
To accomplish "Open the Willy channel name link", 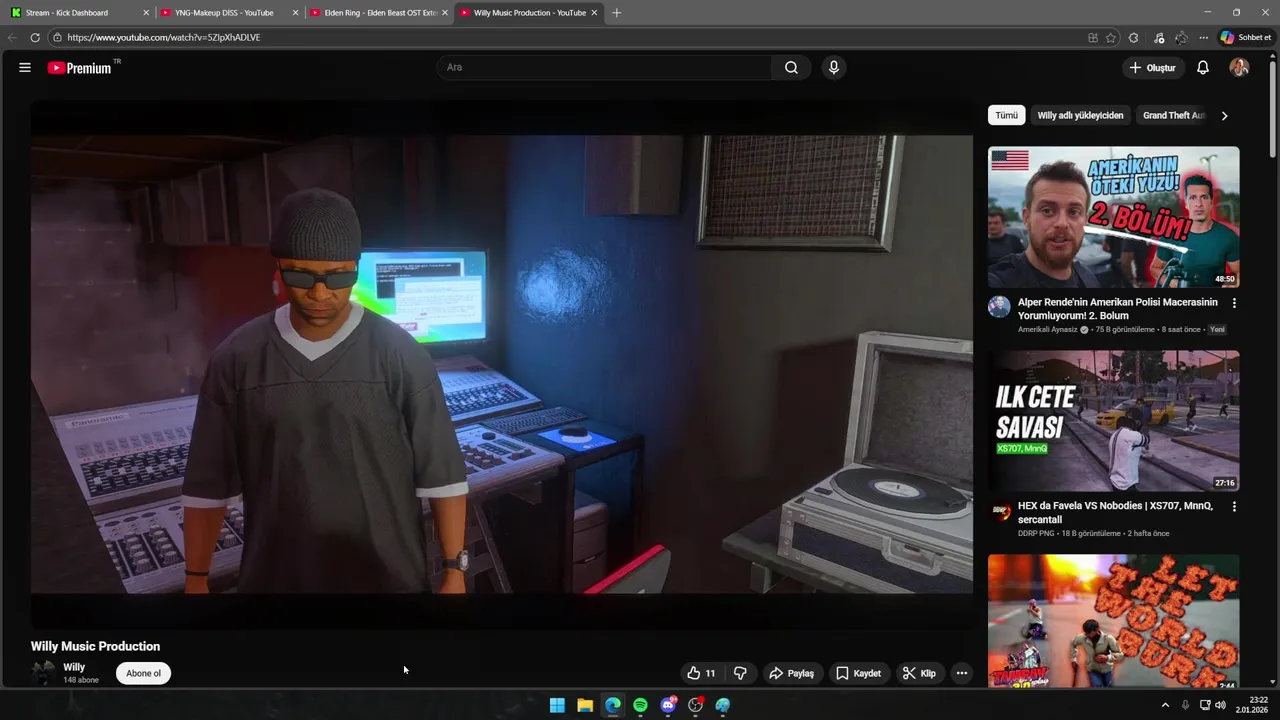I will [x=74, y=667].
